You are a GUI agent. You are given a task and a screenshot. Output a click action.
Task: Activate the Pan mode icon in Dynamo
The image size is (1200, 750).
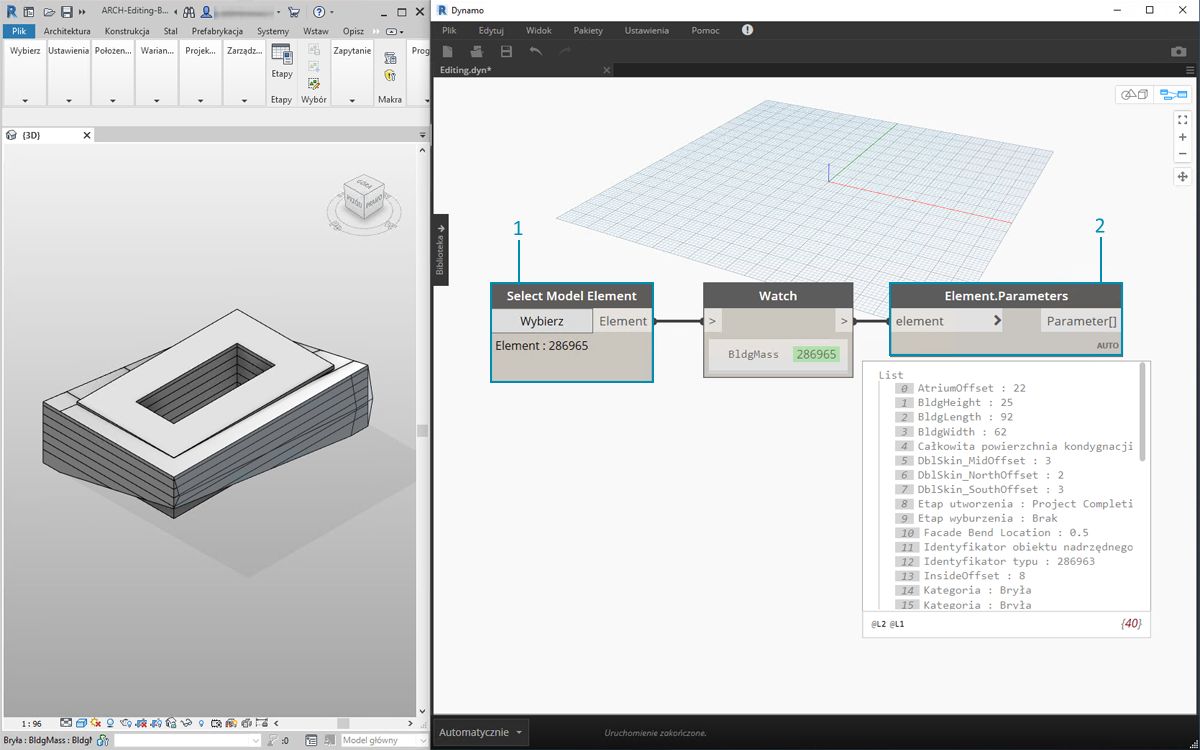1183,177
